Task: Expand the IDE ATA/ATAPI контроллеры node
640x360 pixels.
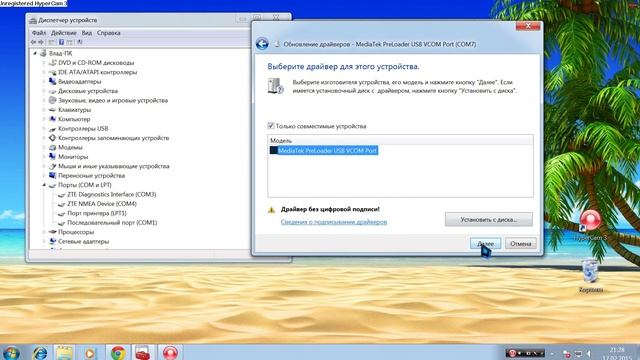Action: (44, 72)
